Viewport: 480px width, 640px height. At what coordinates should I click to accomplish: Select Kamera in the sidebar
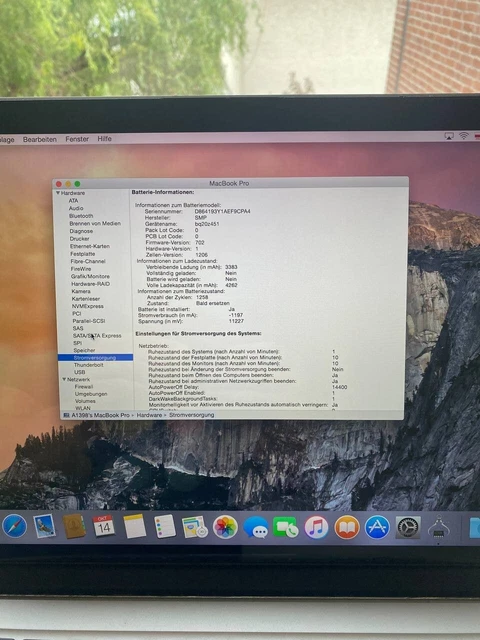click(x=81, y=291)
